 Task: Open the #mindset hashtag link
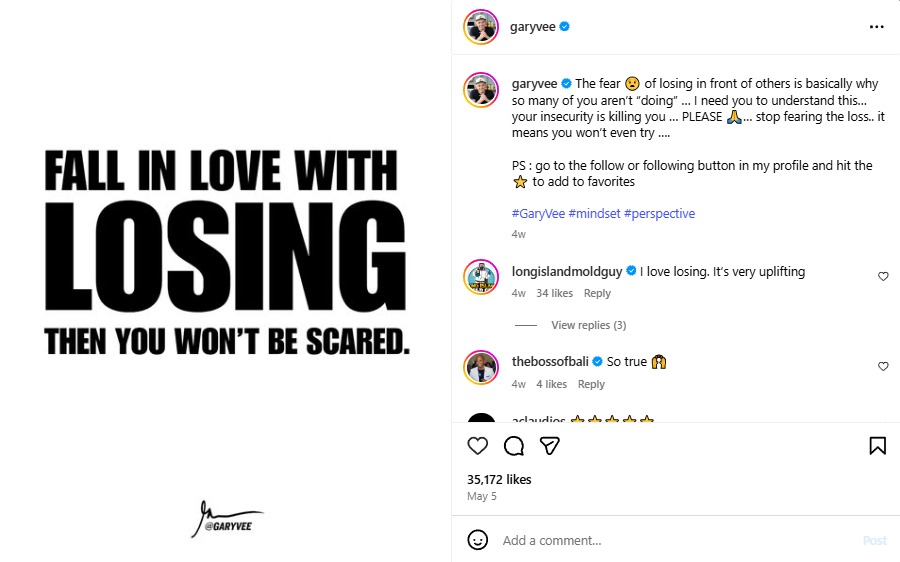tap(594, 214)
